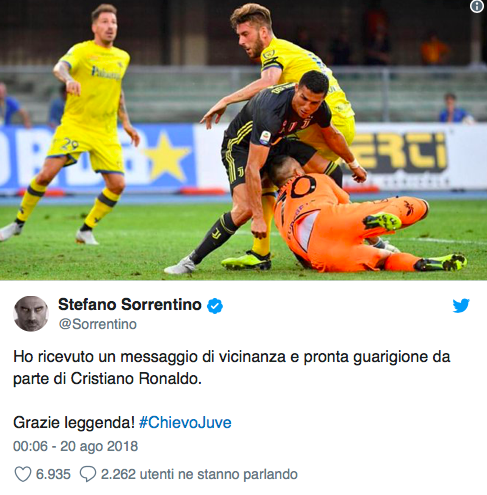The width and height of the screenshot is (487, 495).
Task: Open 2.262 utenti ne stanno parlando
Action: (199, 474)
